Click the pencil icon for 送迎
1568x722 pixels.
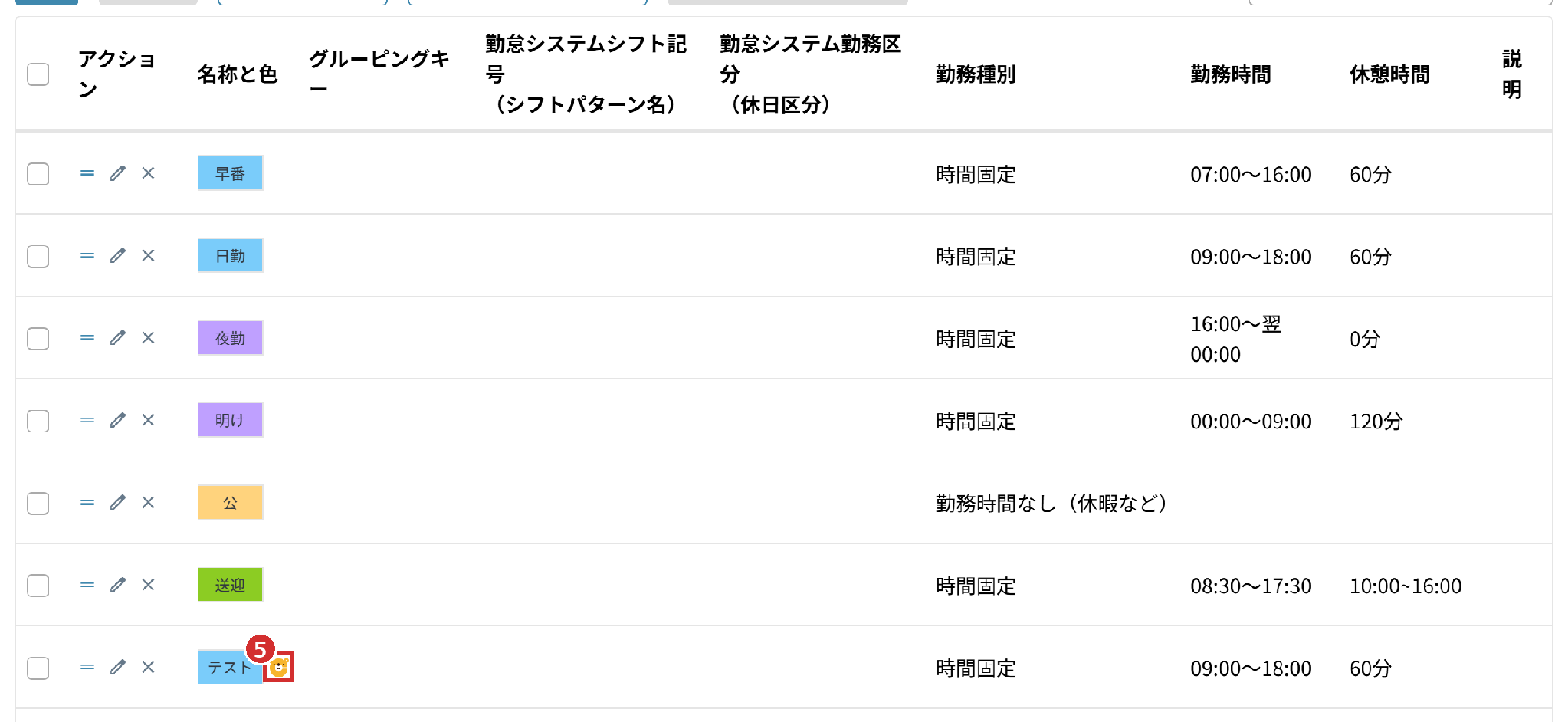117,585
